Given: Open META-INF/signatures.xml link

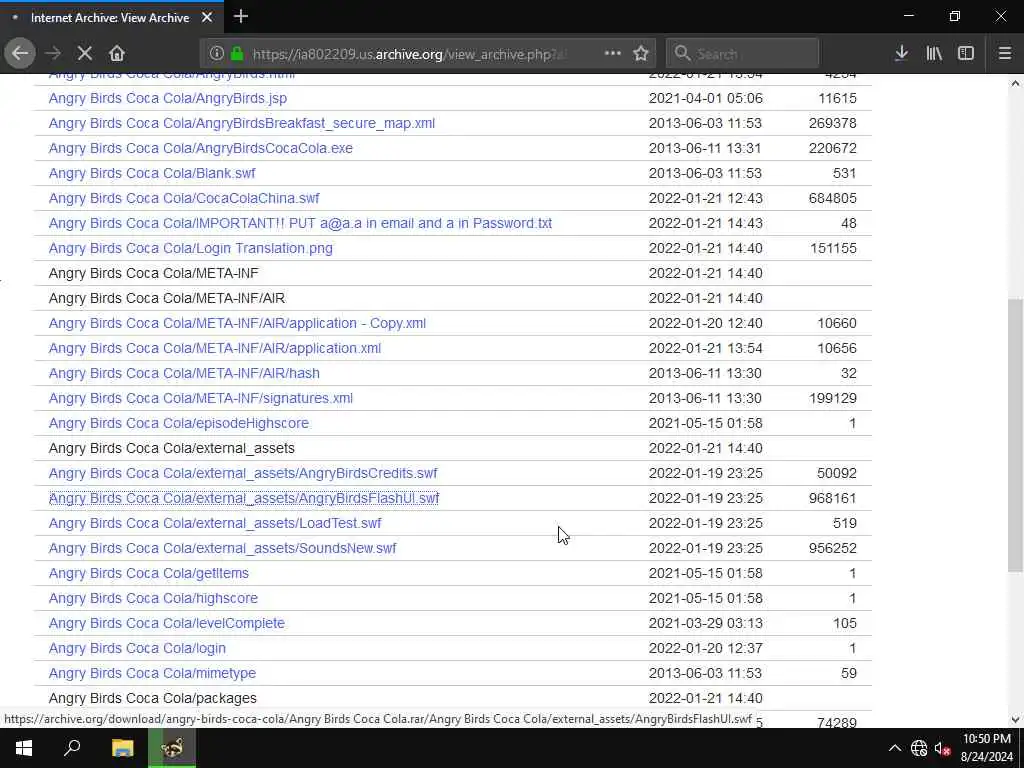Looking at the screenshot, I should coord(200,398).
